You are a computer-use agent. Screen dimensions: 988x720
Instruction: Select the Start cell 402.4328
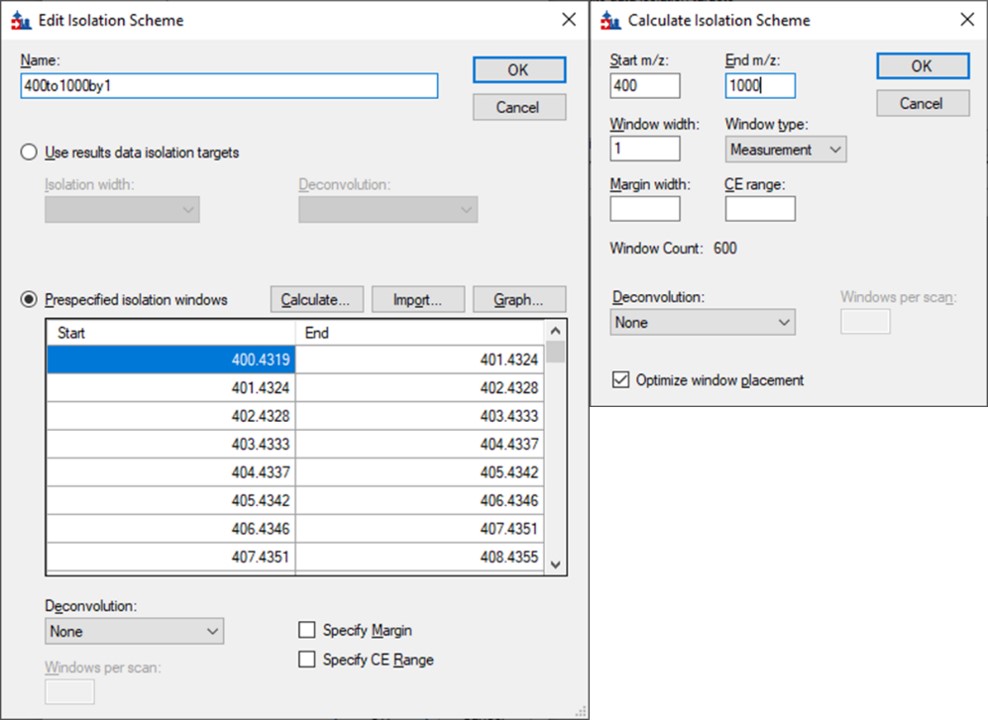171,416
